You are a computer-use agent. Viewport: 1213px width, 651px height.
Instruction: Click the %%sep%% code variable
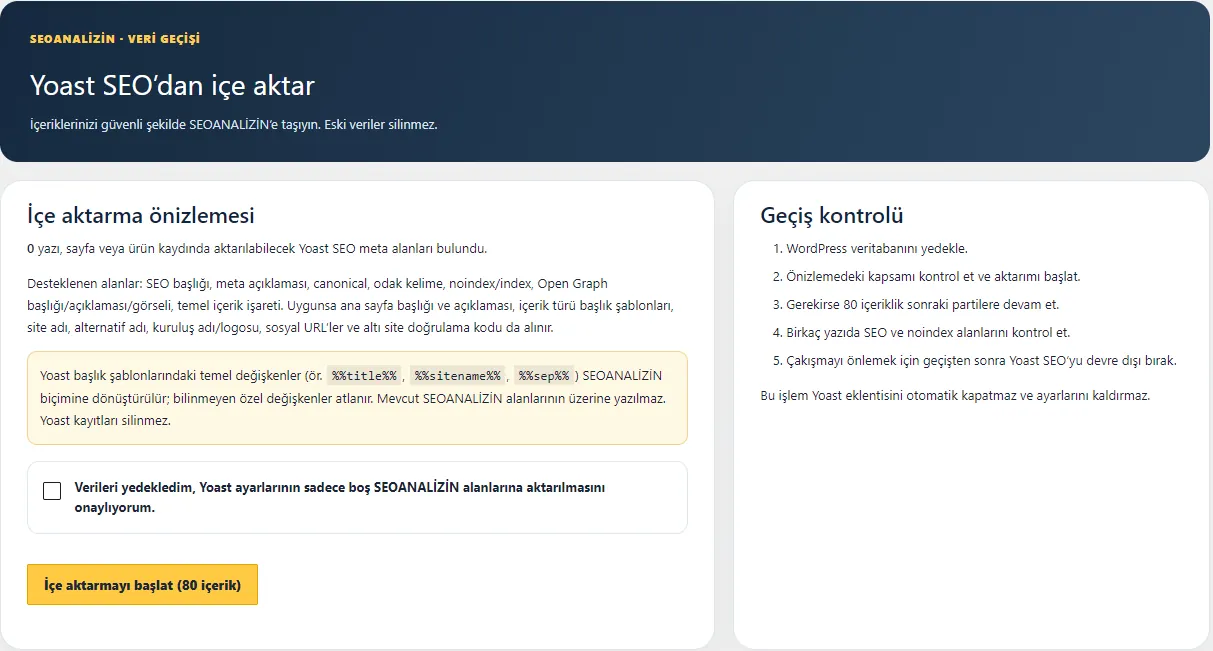pyautogui.click(x=543, y=376)
